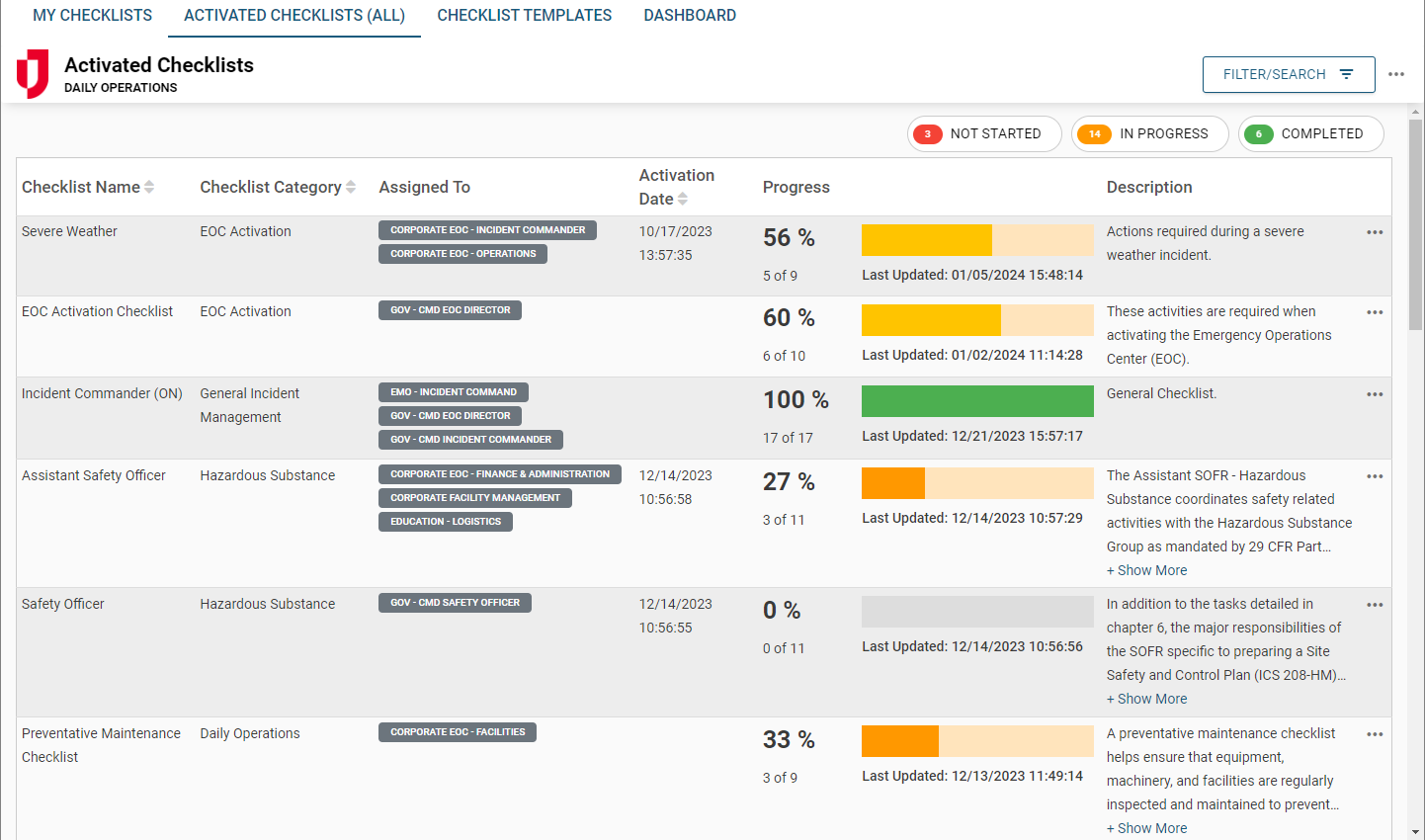This screenshot has width=1425, height=840.
Task: Toggle the Not Started status filter
Action: pyautogui.click(x=983, y=134)
